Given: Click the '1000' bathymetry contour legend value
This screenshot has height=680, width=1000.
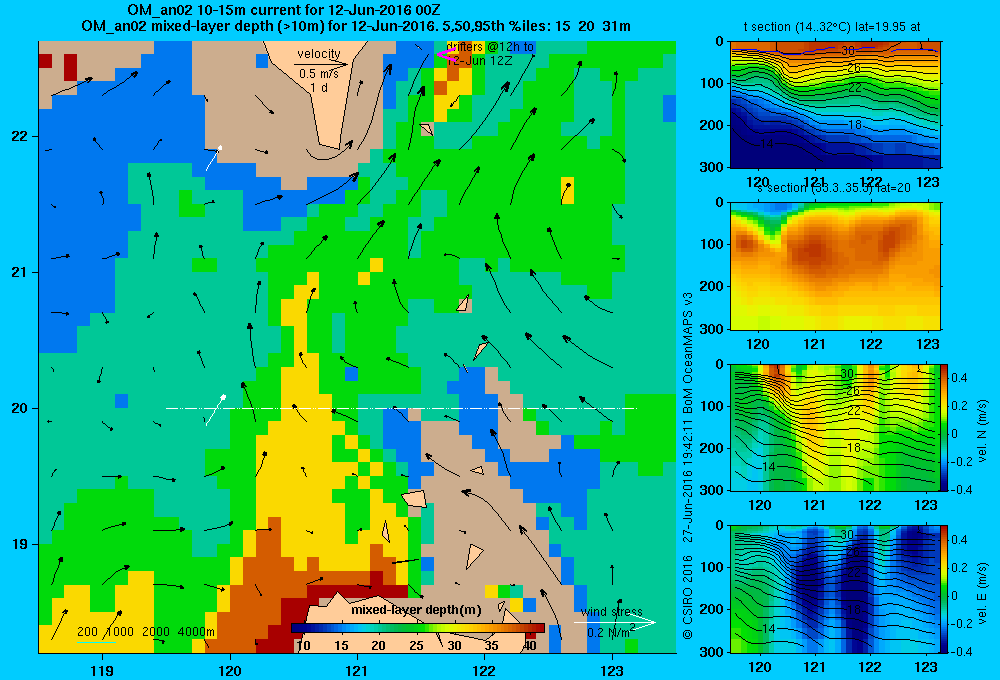Looking at the screenshot, I should tap(120, 632).
